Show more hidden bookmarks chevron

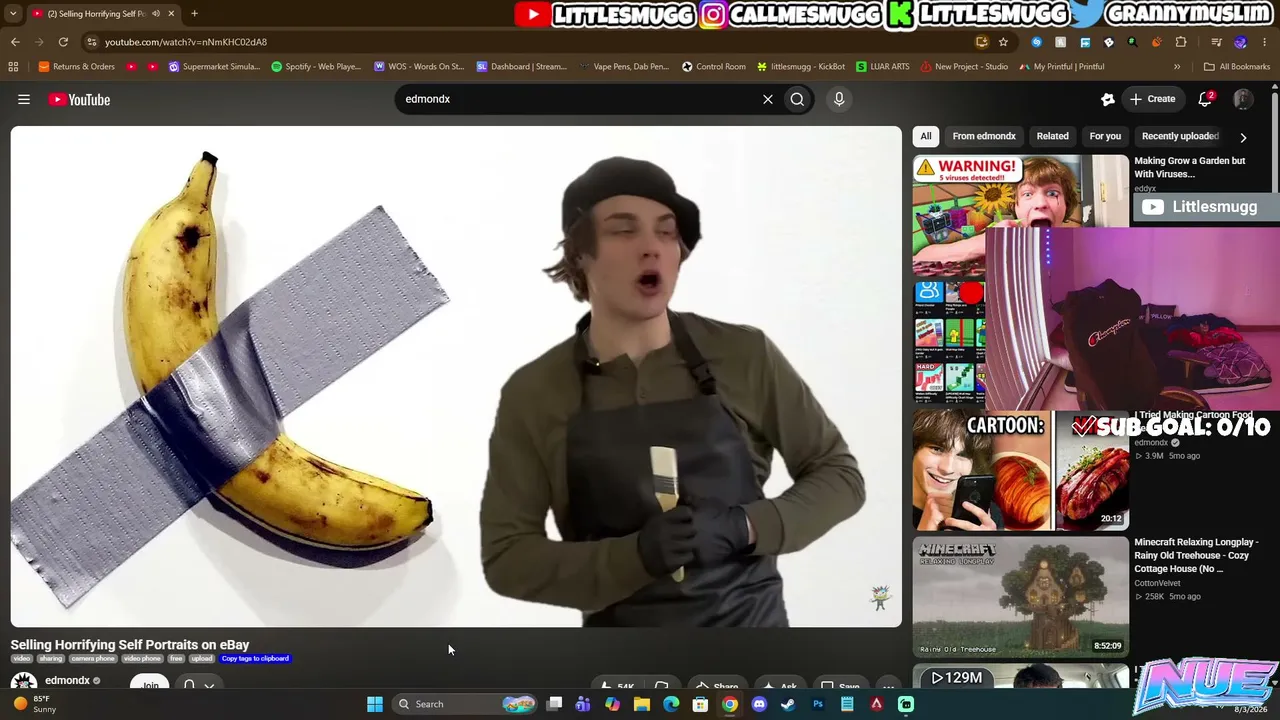[x=1177, y=67]
